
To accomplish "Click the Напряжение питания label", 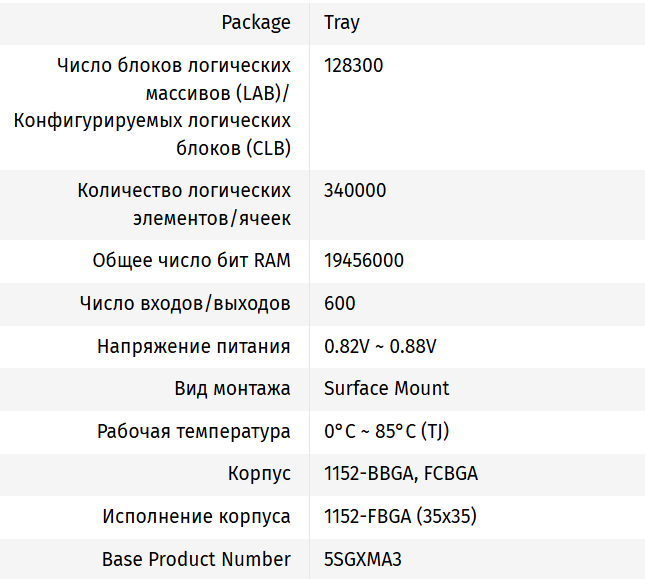I will tap(194, 346).
